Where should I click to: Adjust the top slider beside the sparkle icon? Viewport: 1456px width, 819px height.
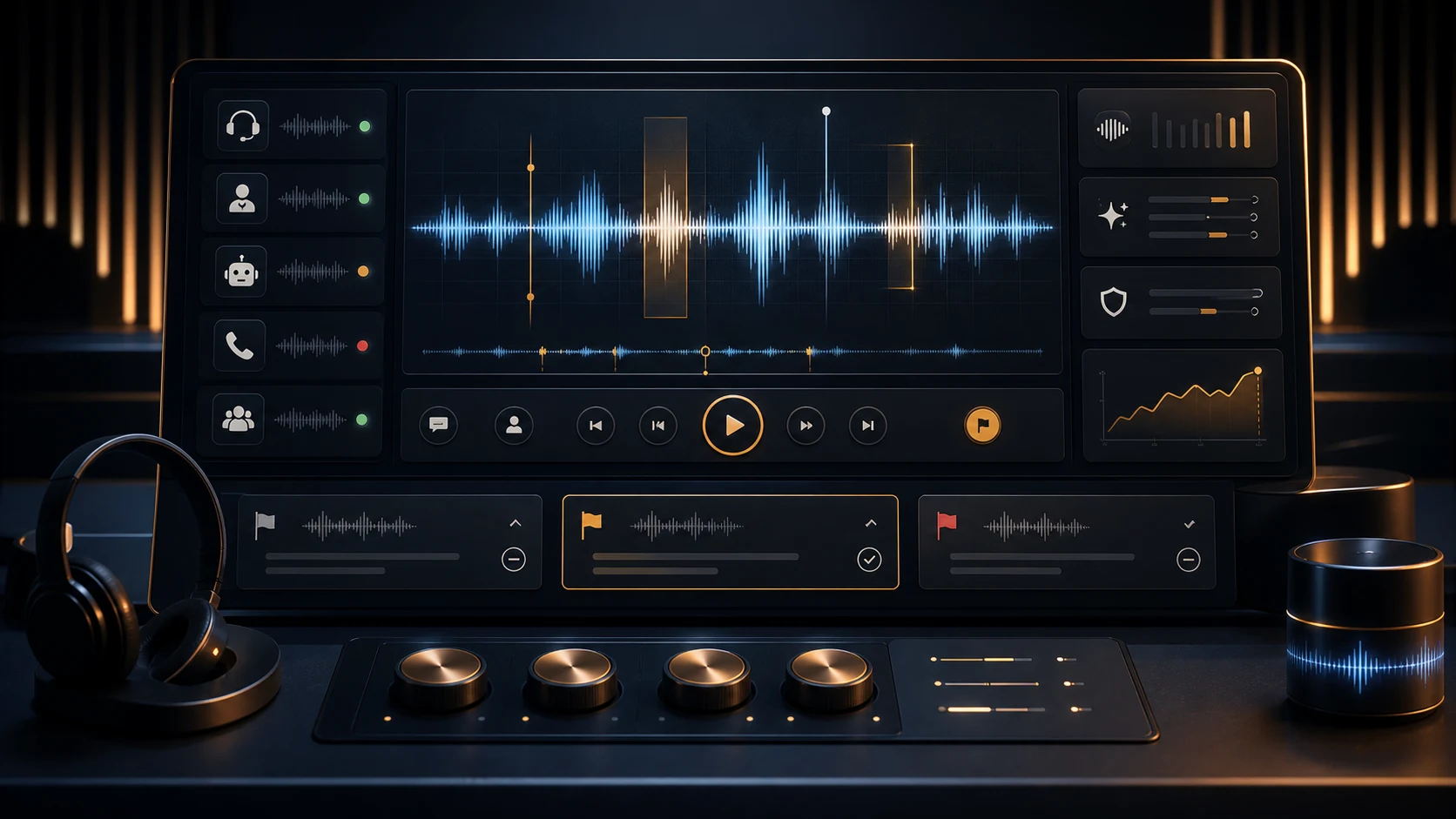1203,200
